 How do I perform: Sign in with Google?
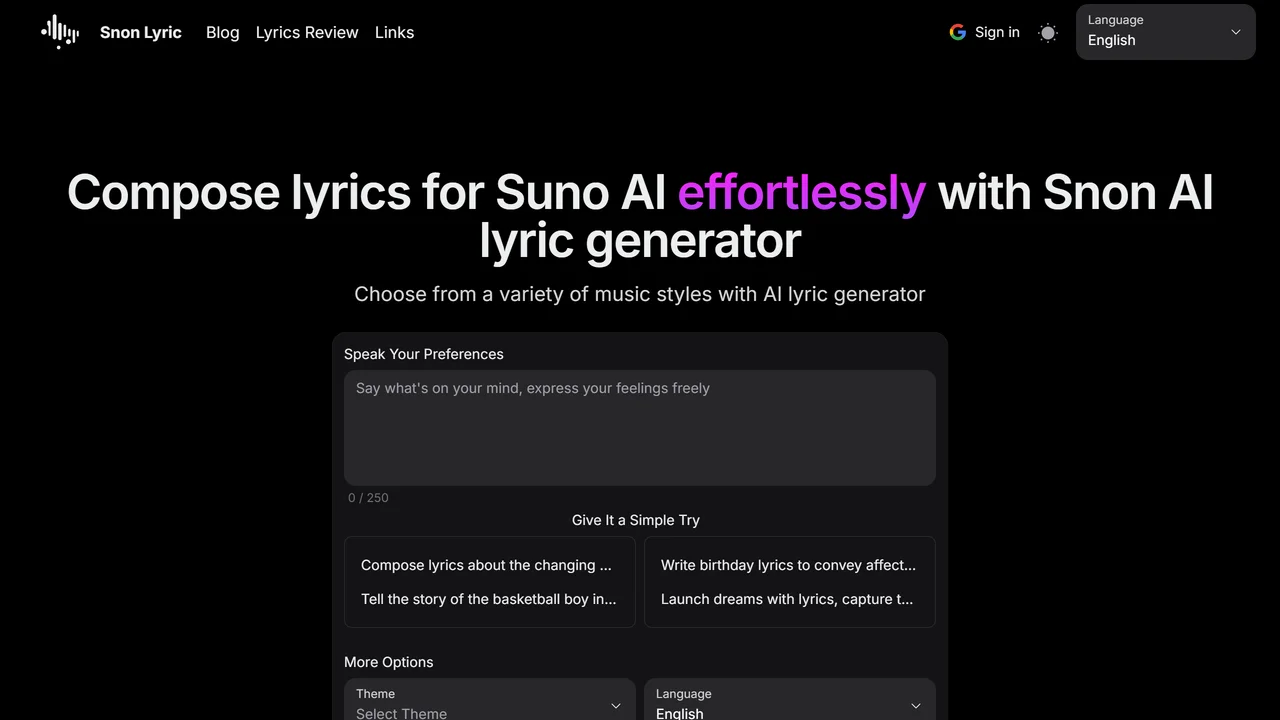click(x=985, y=32)
